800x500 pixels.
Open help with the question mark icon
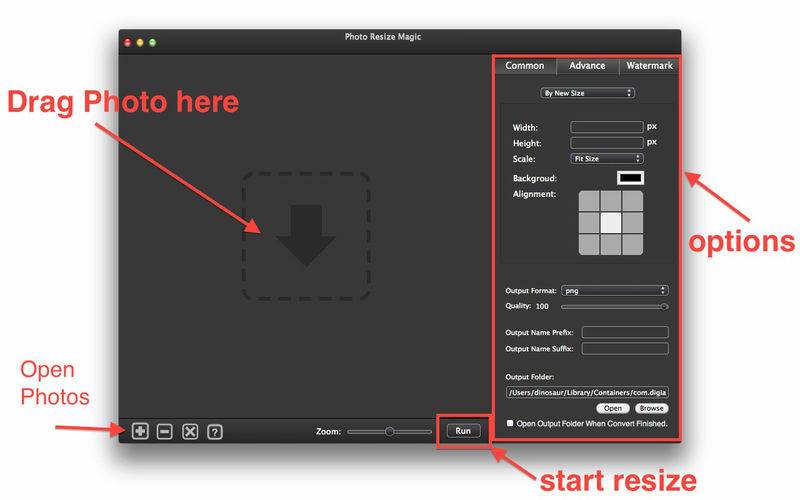(215, 432)
